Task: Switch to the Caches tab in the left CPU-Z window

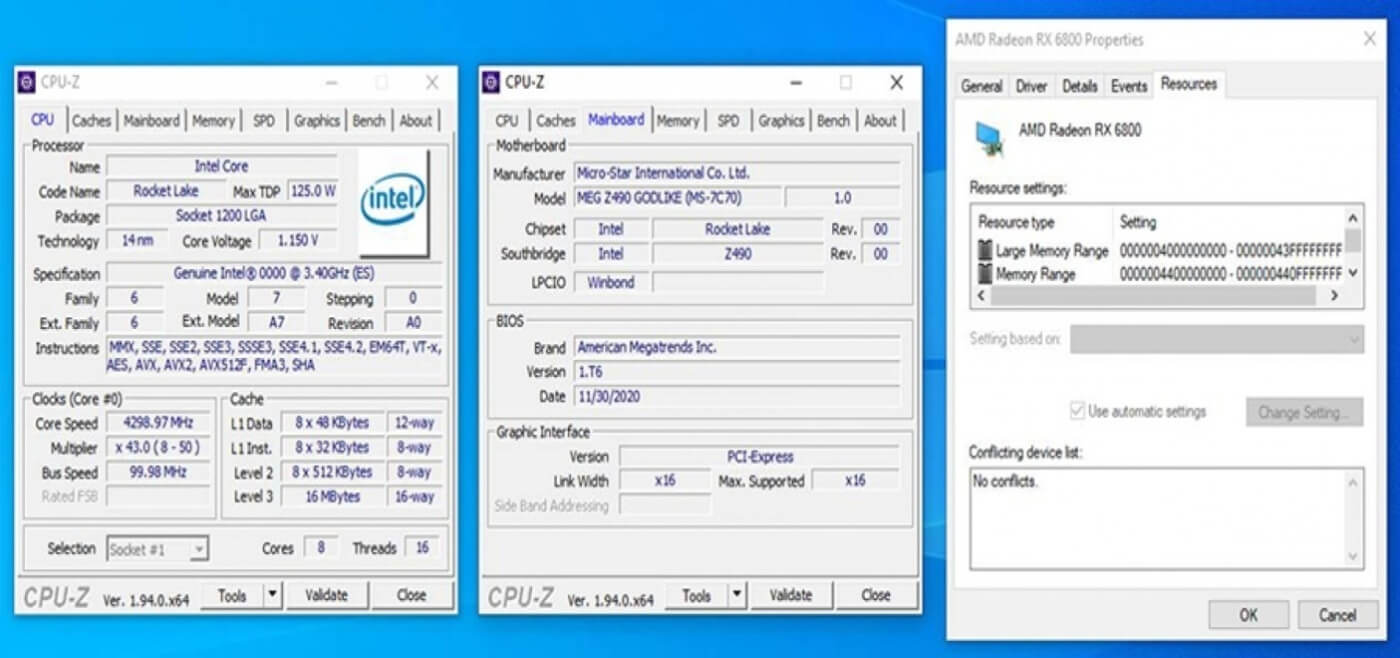Action: tap(91, 120)
